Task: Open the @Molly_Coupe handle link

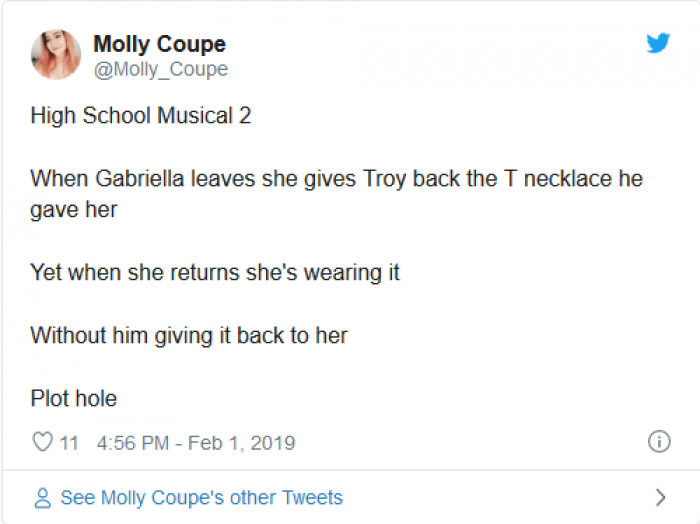Action: click(160, 69)
